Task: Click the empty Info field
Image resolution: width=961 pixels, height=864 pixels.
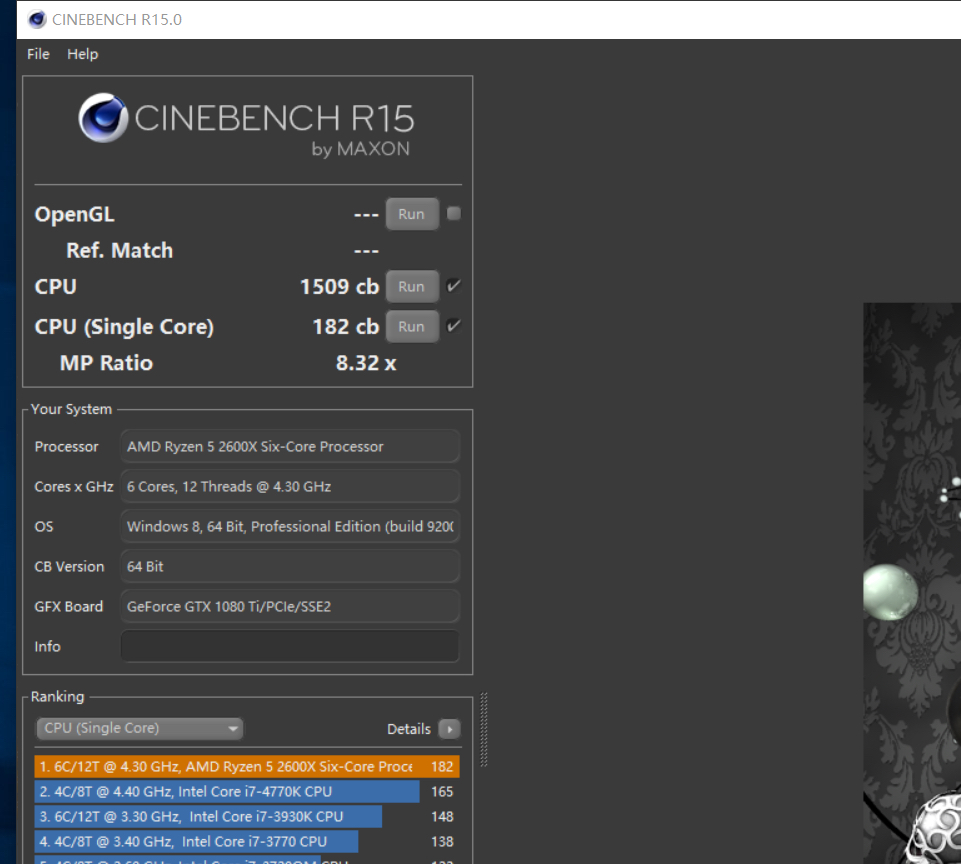Action: 290,646
